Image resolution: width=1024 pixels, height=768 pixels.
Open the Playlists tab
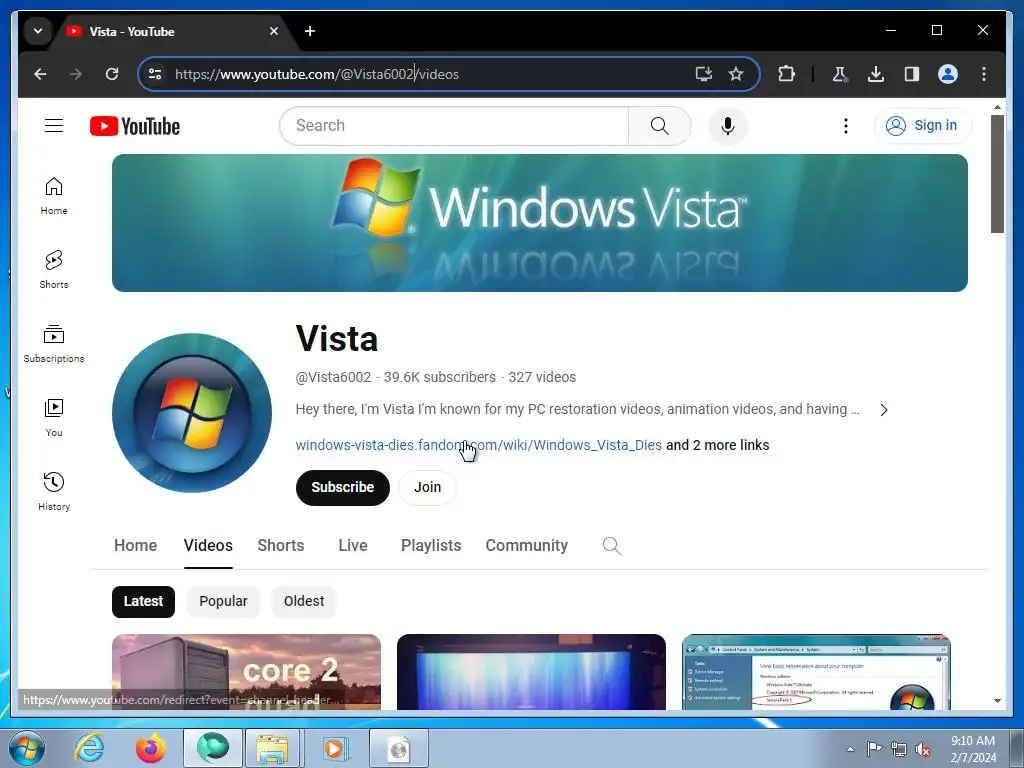point(431,545)
